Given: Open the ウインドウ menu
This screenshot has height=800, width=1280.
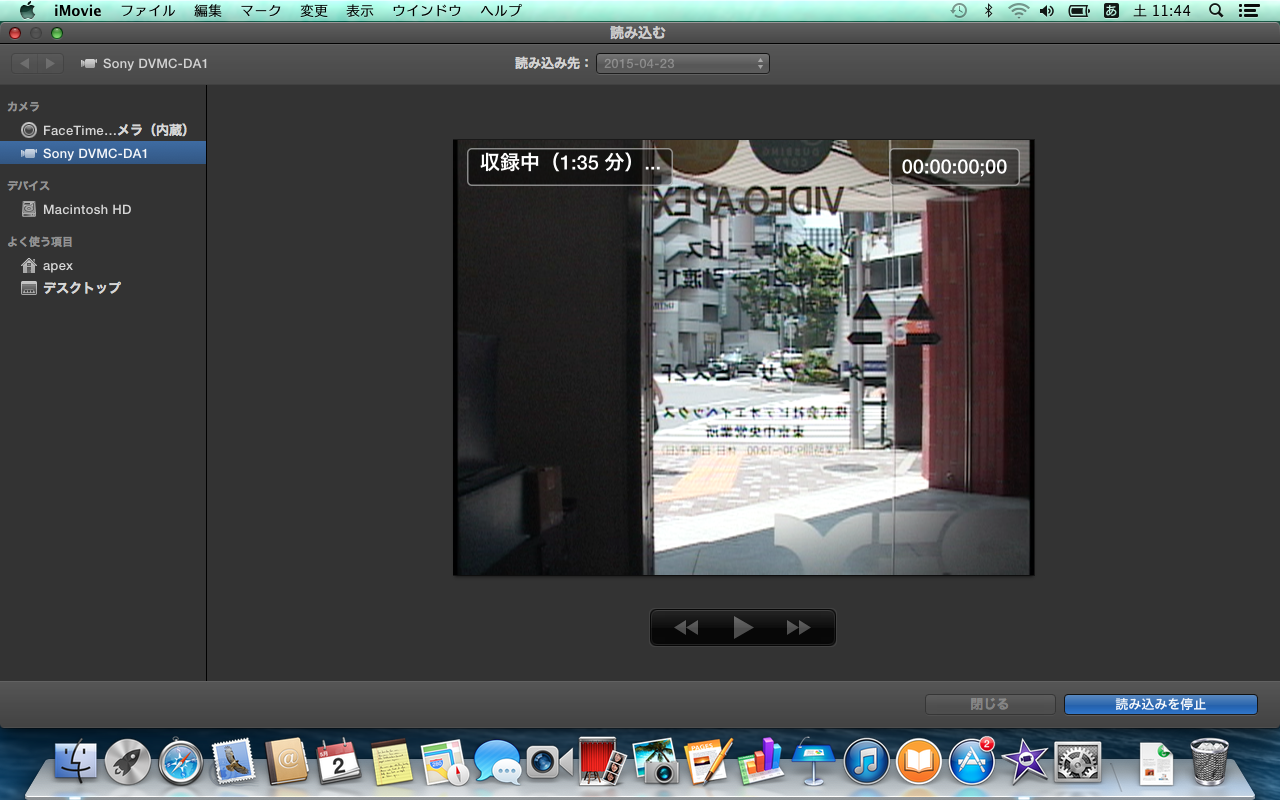Looking at the screenshot, I should click(x=427, y=11).
